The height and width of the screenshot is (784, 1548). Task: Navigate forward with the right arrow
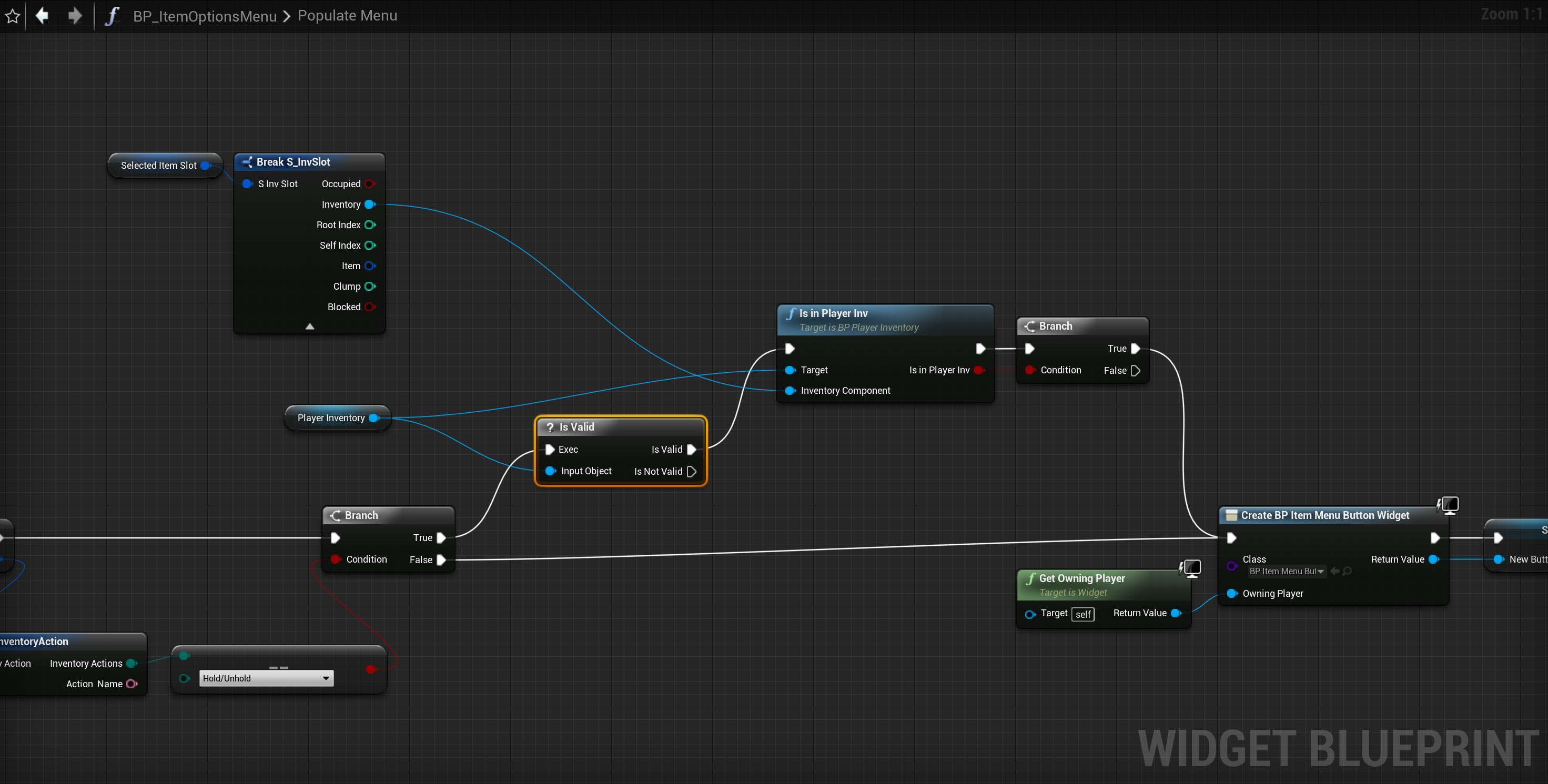tap(75, 16)
